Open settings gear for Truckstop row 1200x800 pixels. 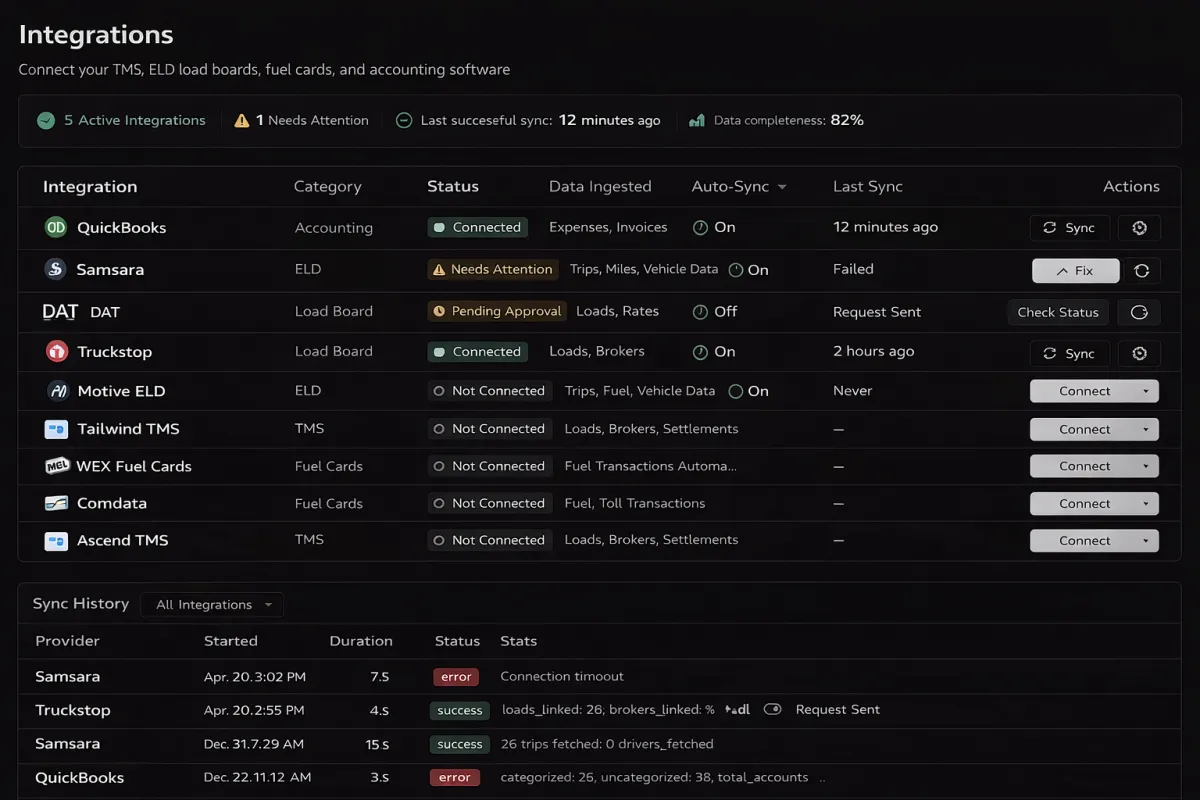click(x=1139, y=353)
